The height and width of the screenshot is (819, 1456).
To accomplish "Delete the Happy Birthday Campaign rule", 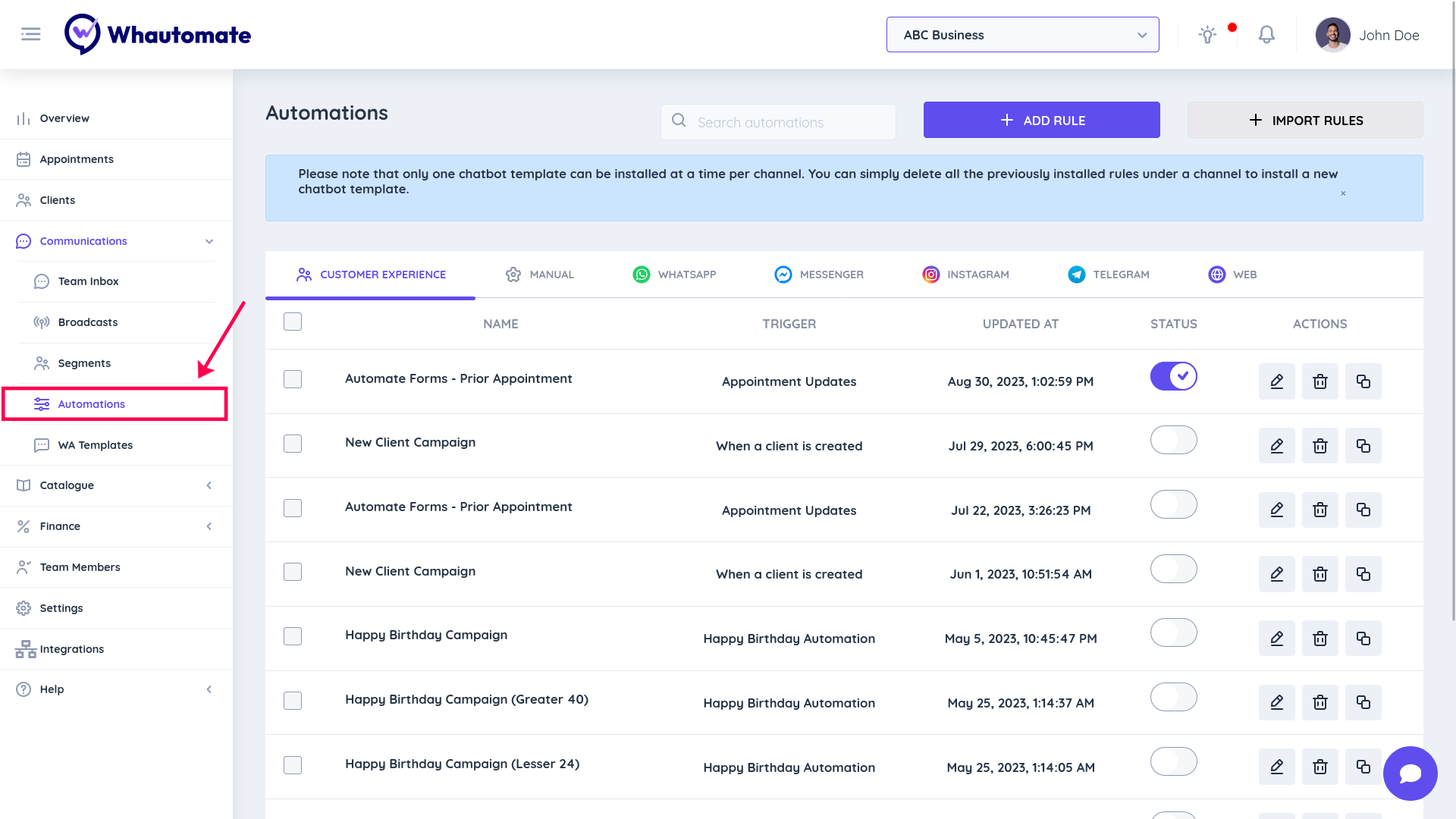I will pos(1319,639).
